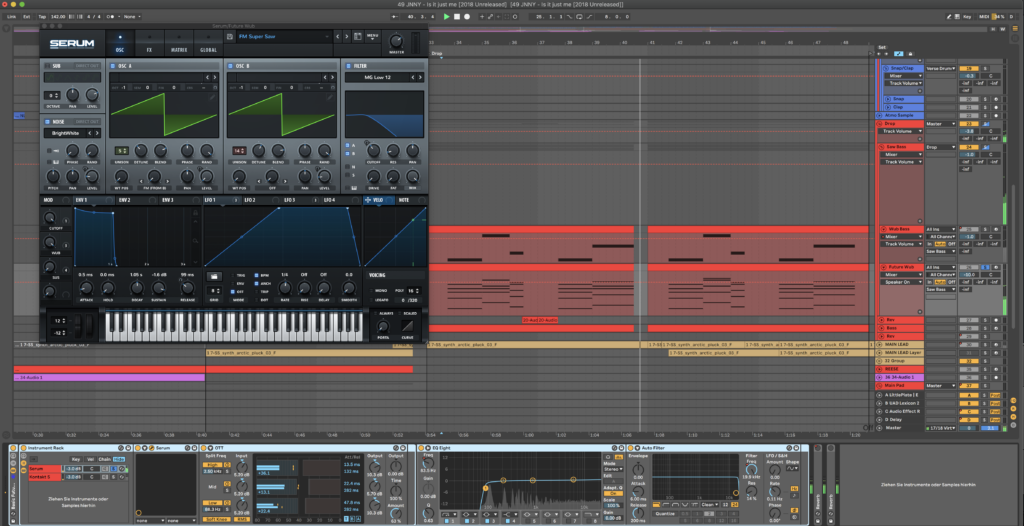The width and height of the screenshot is (1024, 526).
Task: Click the Serum MASTER volume knob
Action: pos(396,41)
